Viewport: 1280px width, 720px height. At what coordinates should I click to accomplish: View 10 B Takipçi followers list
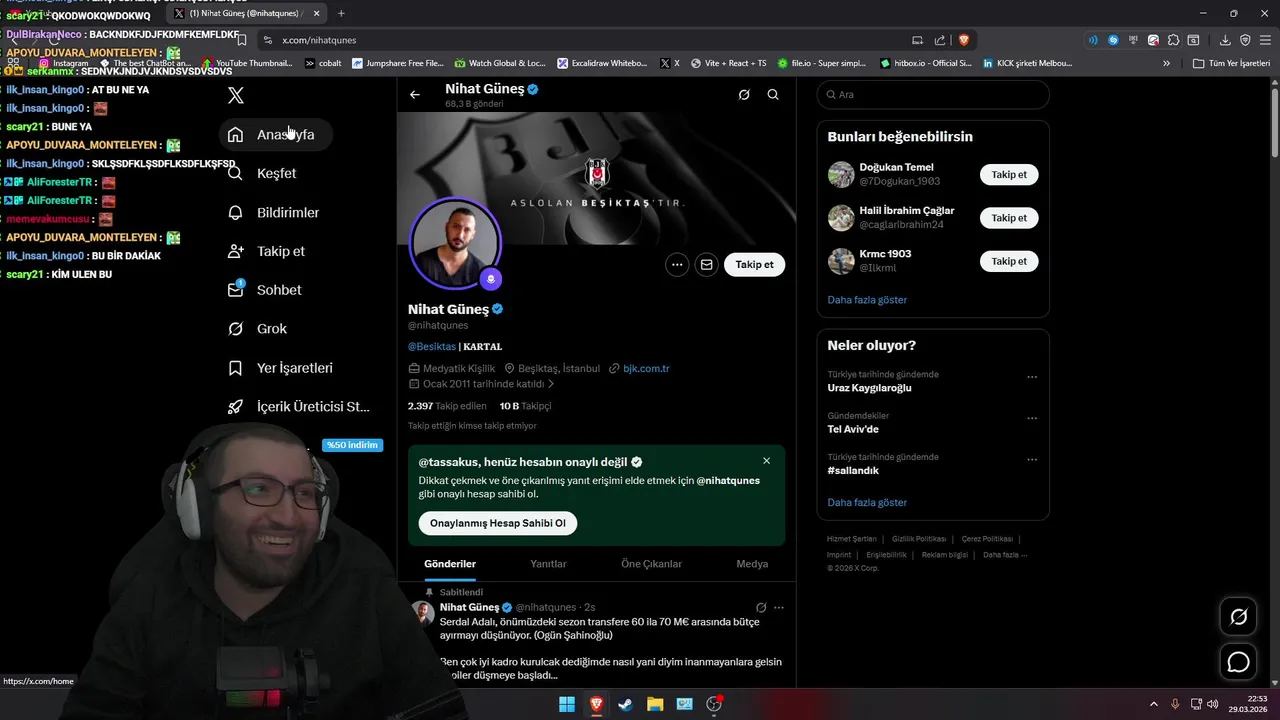click(x=525, y=406)
